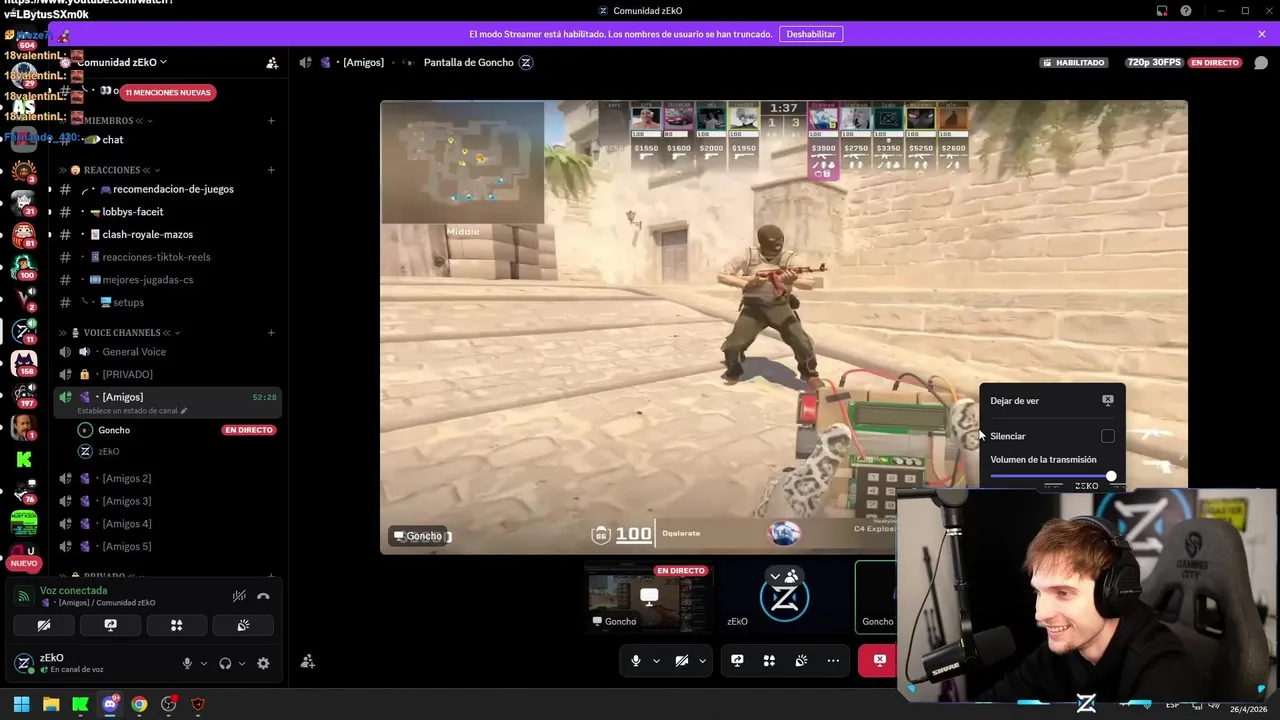Image resolution: width=1280 pixels, height=720 pixels.
Task: Open soundboard in the left voice panel
Action: coord(242,625)
